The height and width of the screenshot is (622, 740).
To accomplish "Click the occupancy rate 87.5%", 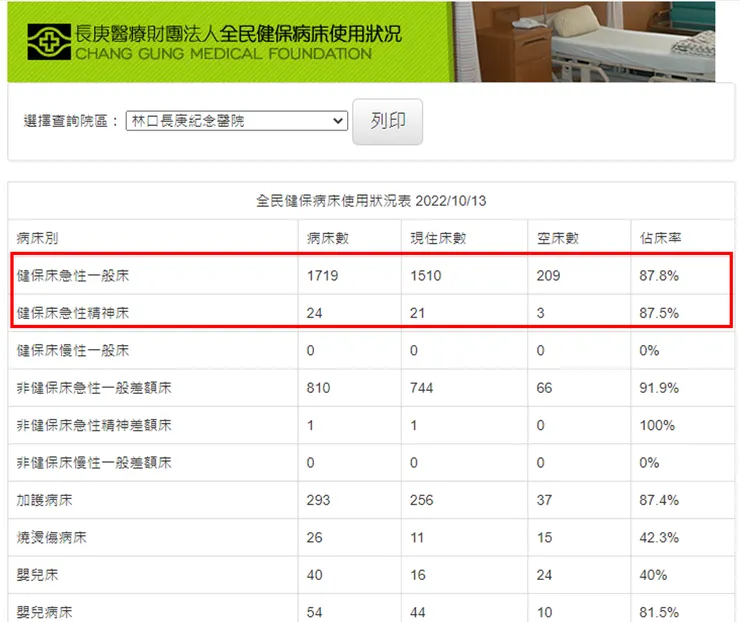I will pos(659,313).
